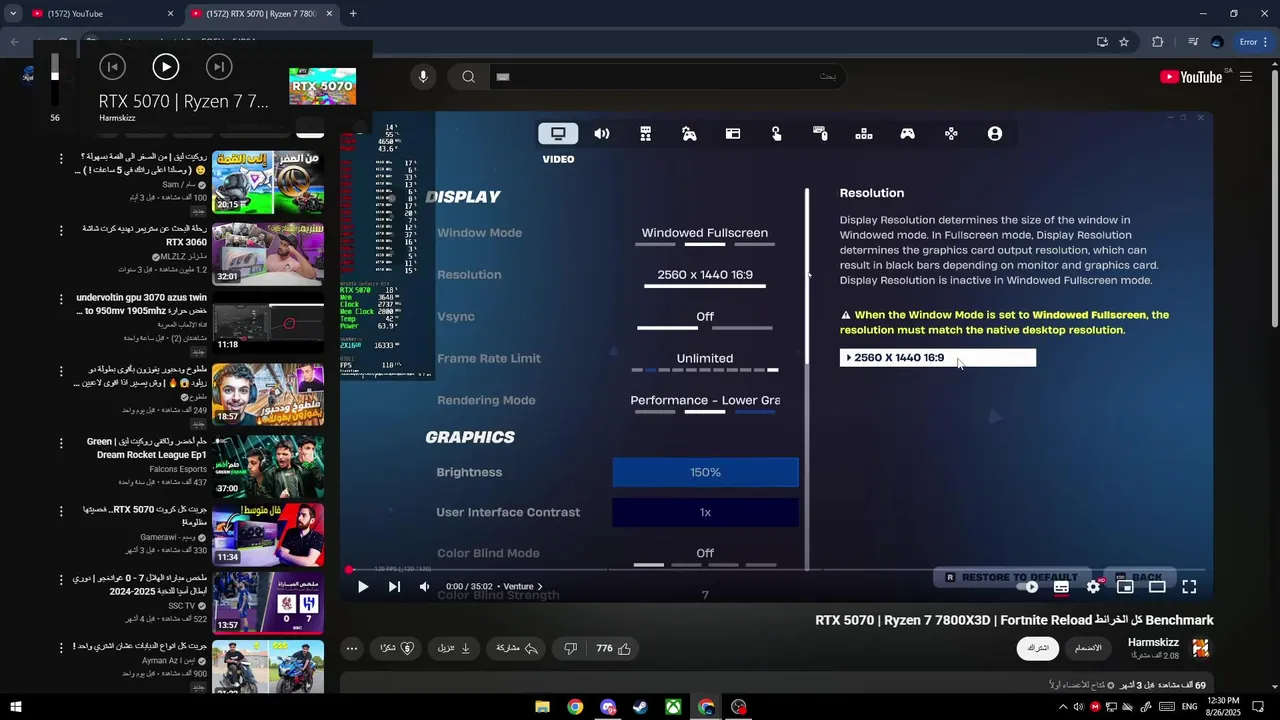Screen dimensions: 1280x720
Task: Share the video via share button
Action: [517, 649]
